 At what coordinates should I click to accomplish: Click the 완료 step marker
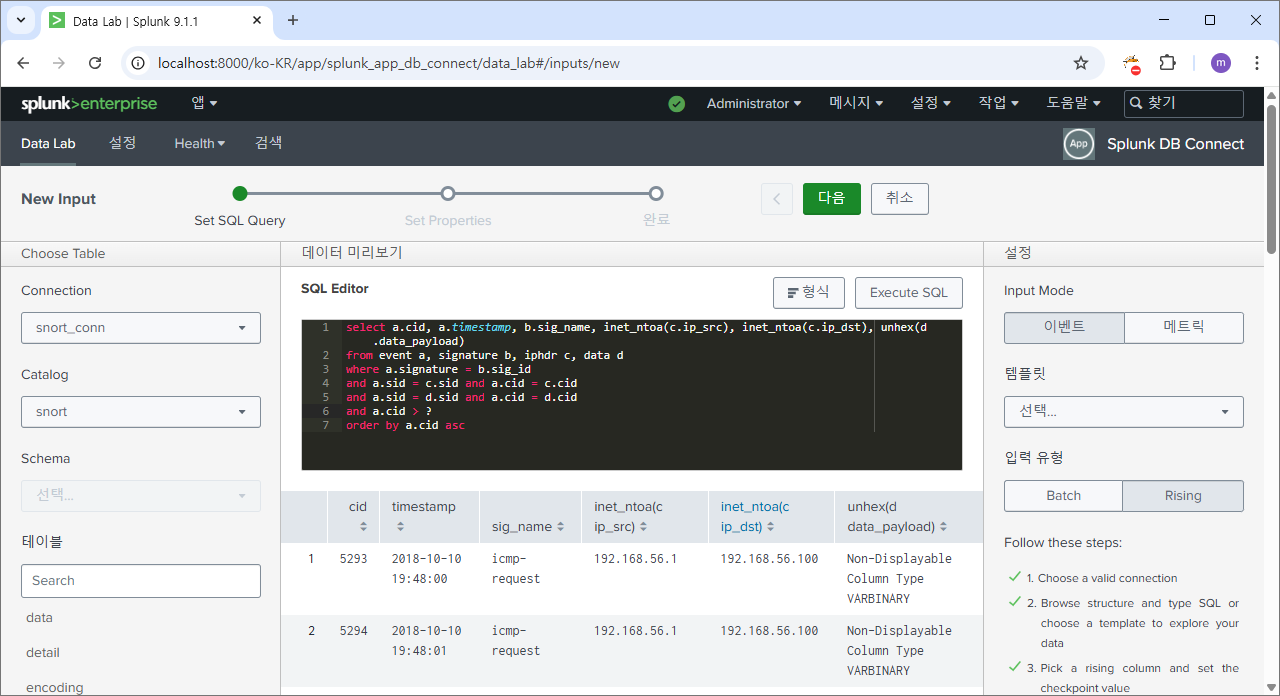point(656,194)
